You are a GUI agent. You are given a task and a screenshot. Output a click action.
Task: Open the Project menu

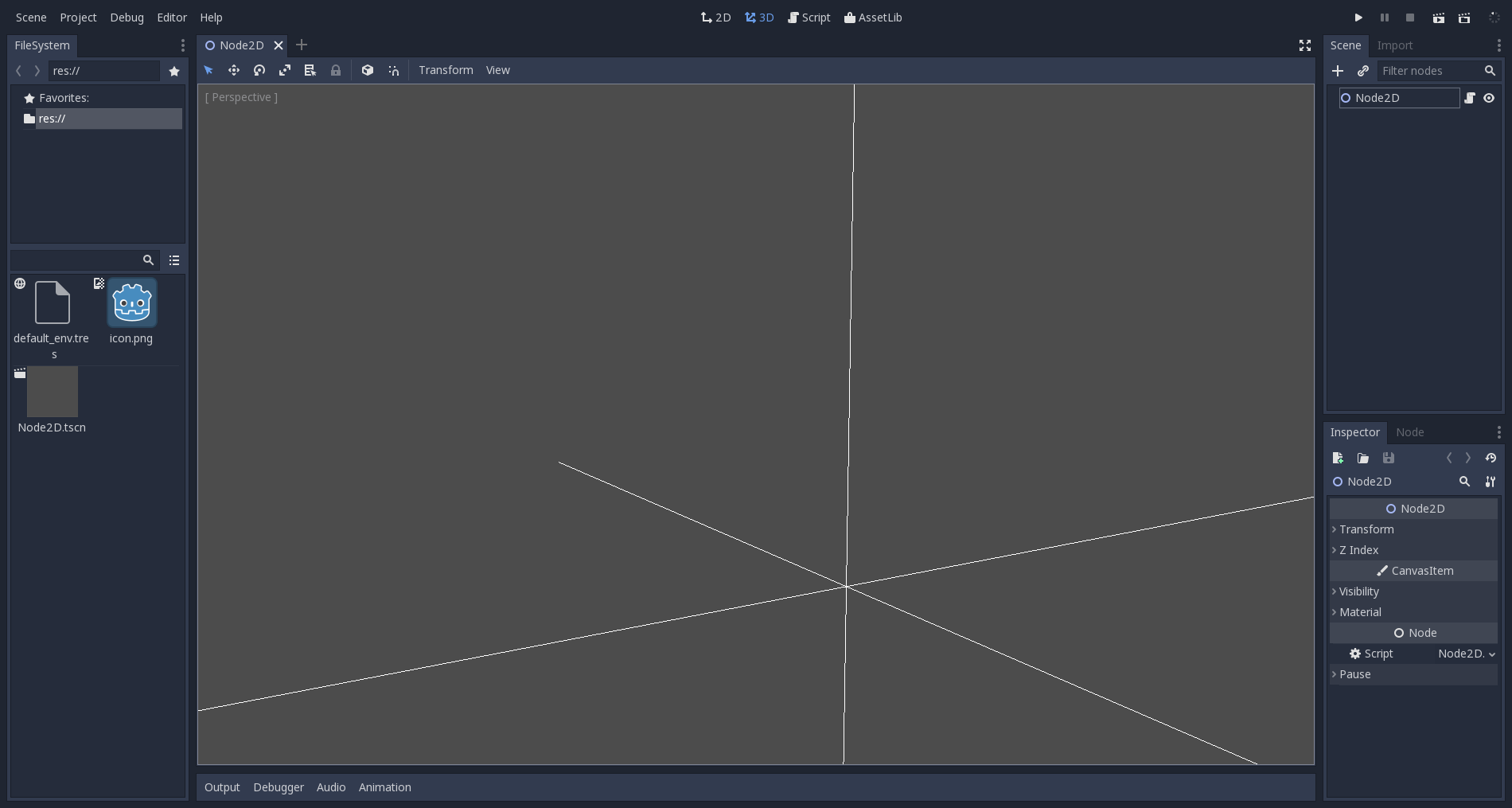click(x=78, y=18)
